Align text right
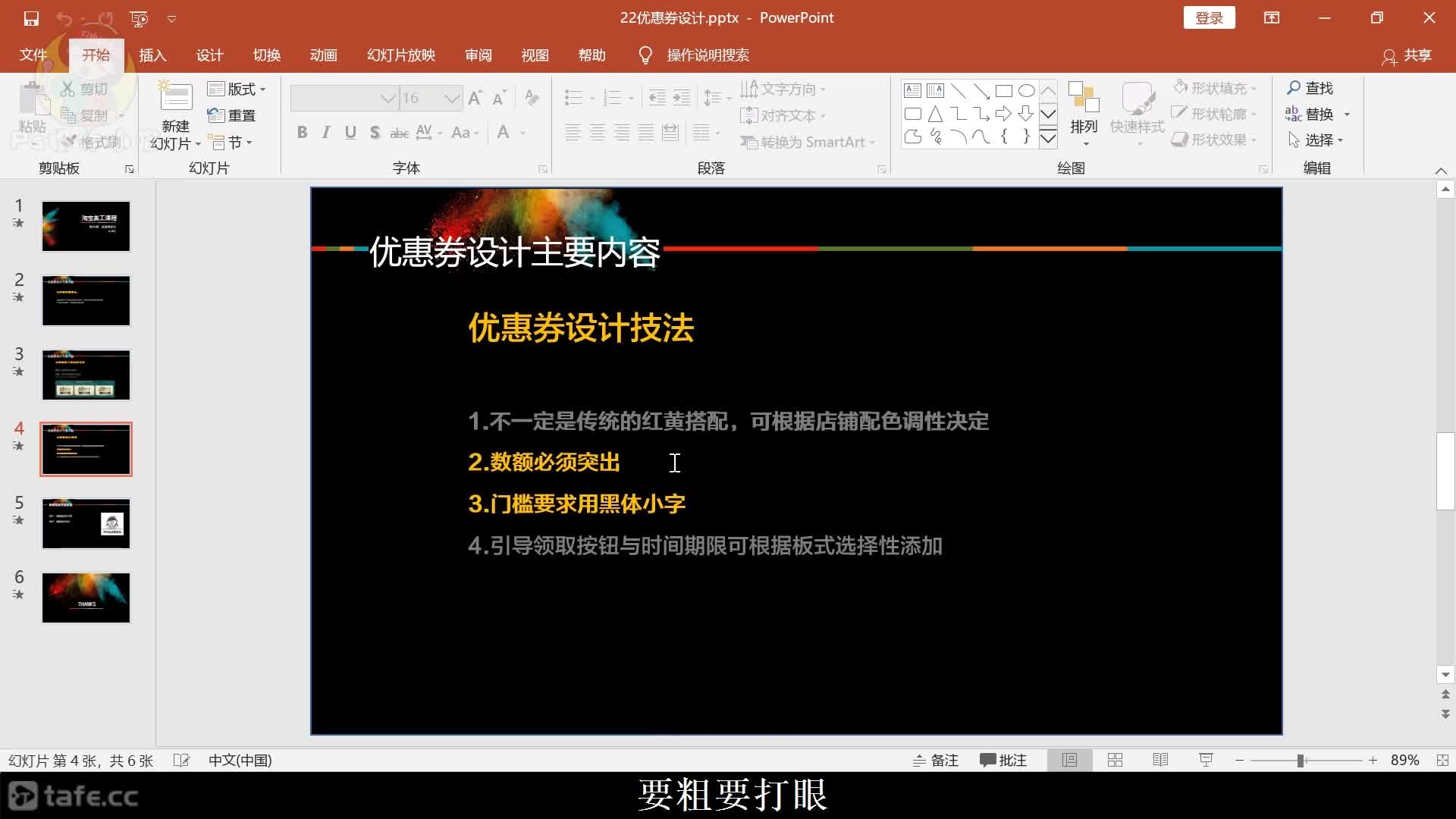The image size is (1456, 819). [x=622, y=133]
